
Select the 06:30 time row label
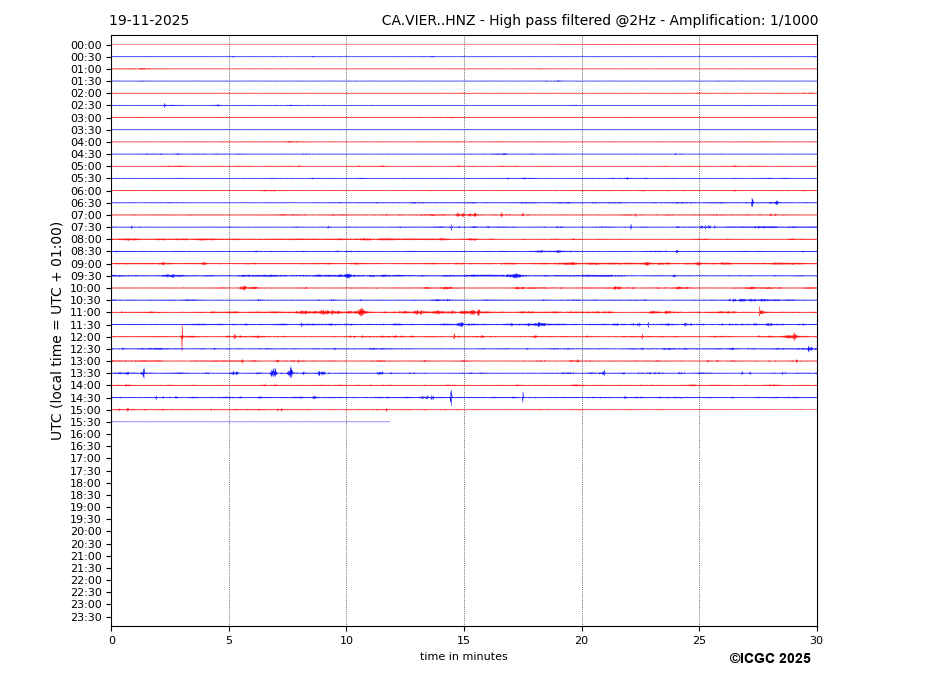click(x=86, y=203)
